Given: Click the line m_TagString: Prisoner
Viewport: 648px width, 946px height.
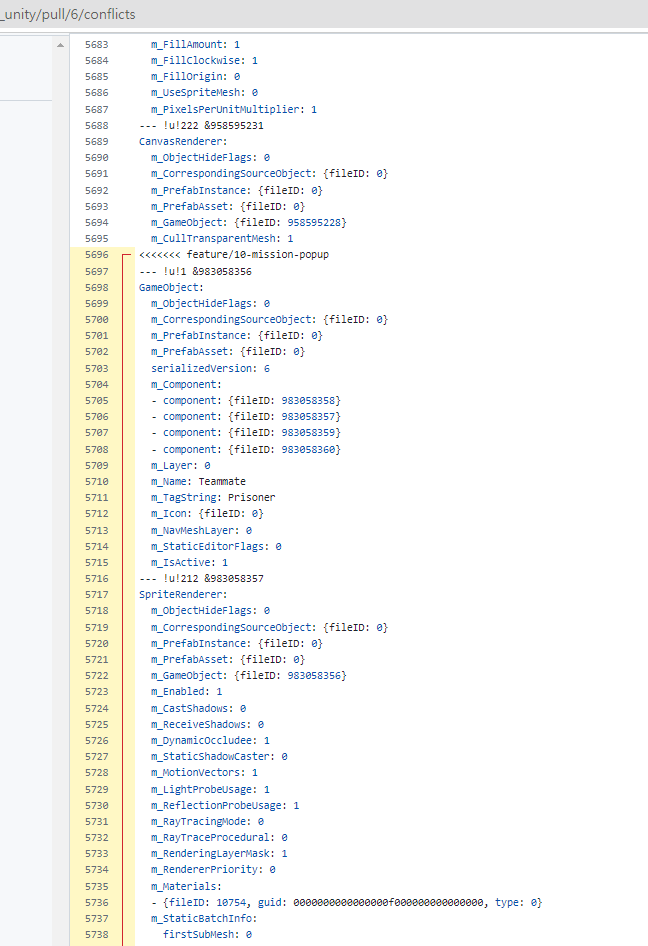Looking at the screenshot, I should click(213, 497).
